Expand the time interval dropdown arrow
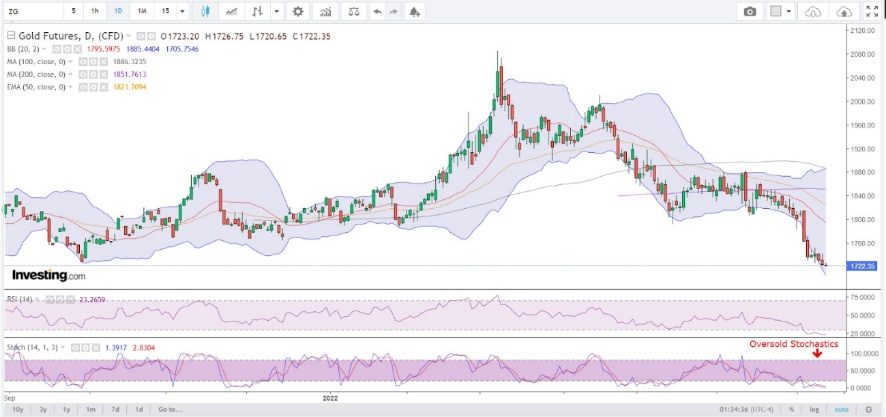 181,11
